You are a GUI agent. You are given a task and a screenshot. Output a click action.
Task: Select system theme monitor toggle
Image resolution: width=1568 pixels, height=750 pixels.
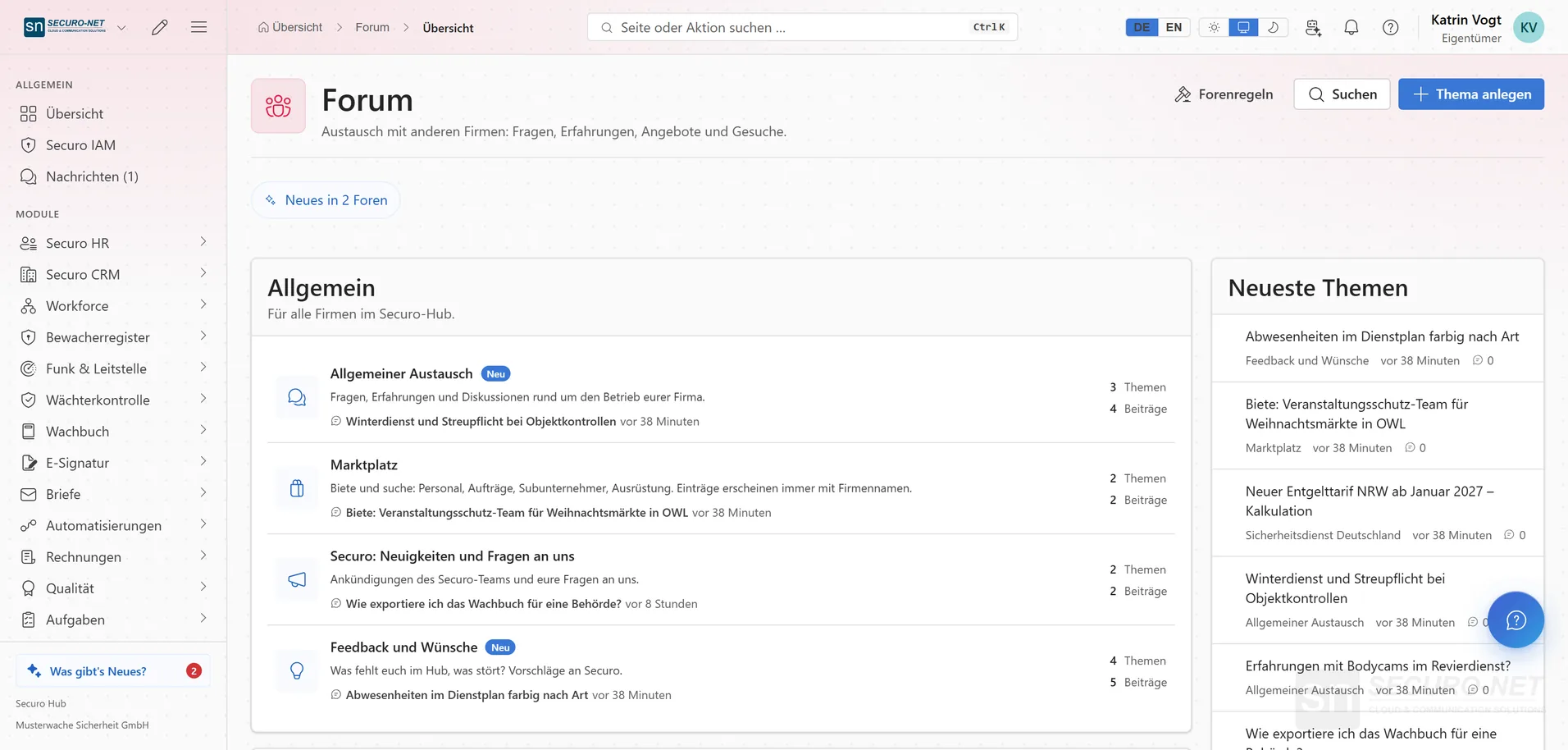click(x=1243, y=27)
